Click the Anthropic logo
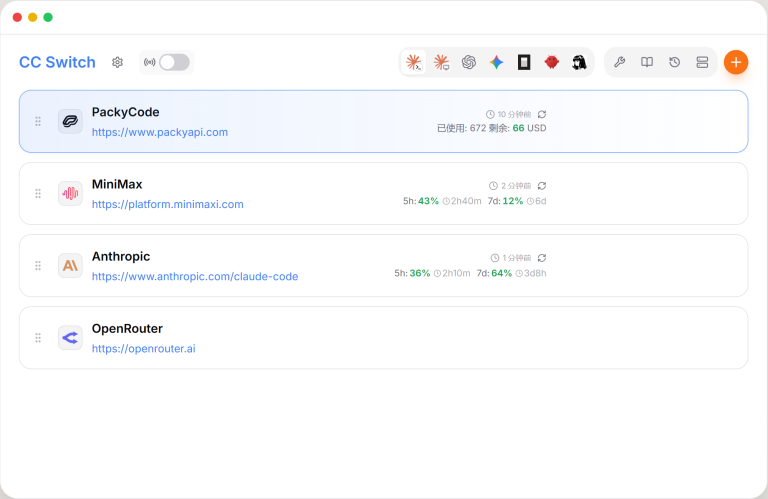The height and width of the screenshot is (499, 768). click(x=70, y=265)
